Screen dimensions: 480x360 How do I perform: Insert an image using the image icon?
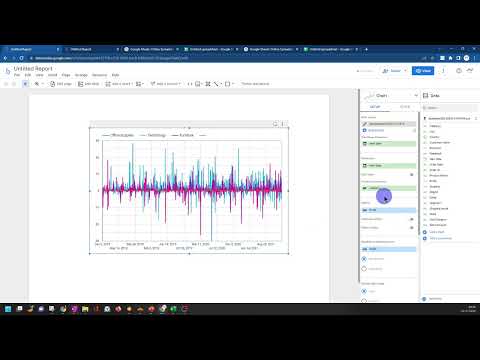pos(198,84)
